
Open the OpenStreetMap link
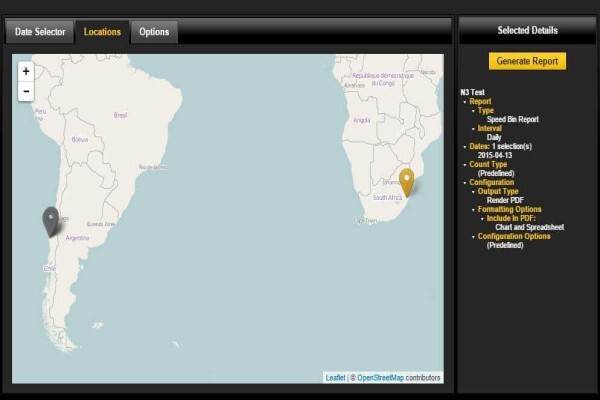pyautogui.click(x=380, y=378)
